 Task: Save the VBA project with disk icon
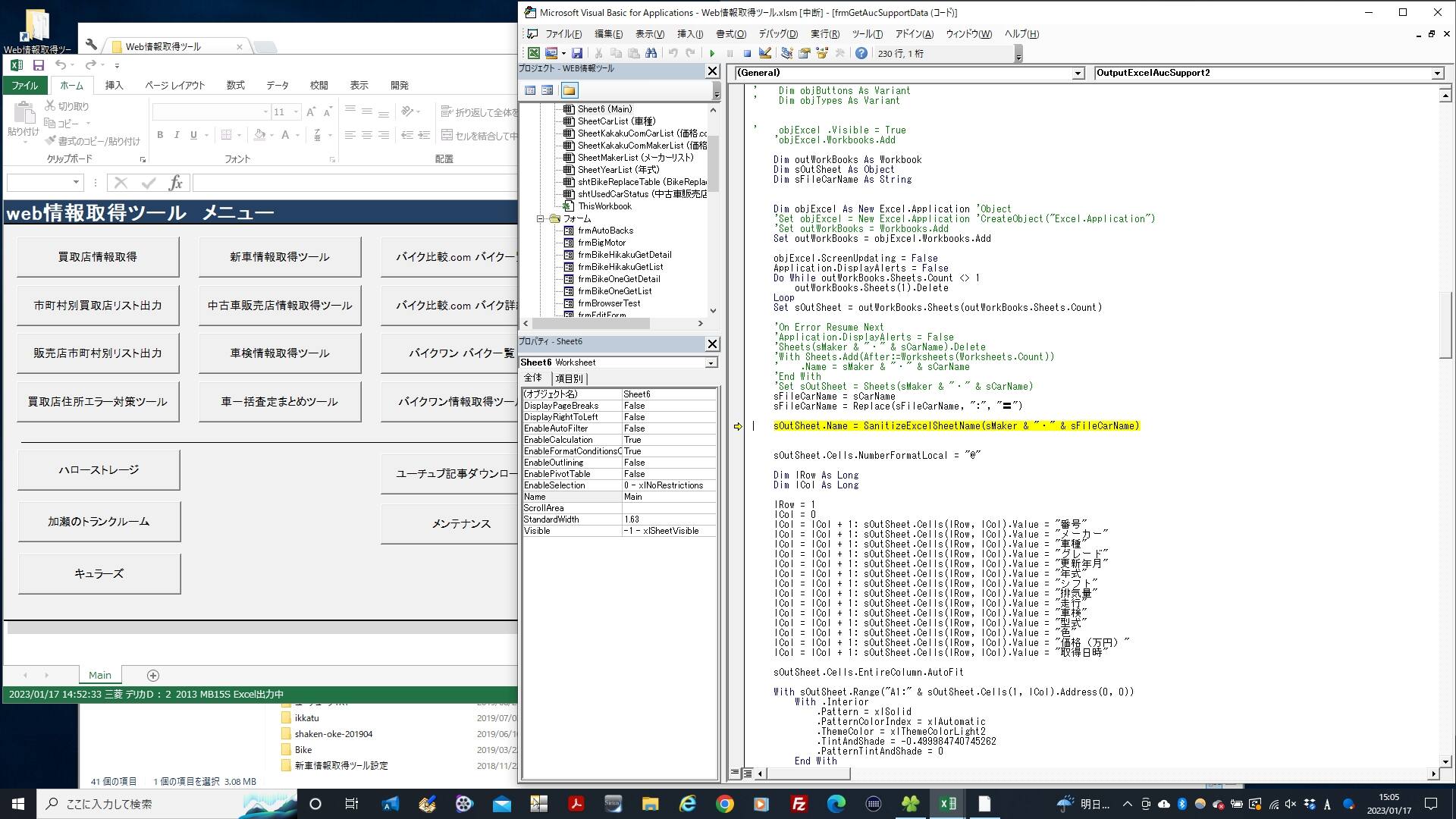point(577,53)
